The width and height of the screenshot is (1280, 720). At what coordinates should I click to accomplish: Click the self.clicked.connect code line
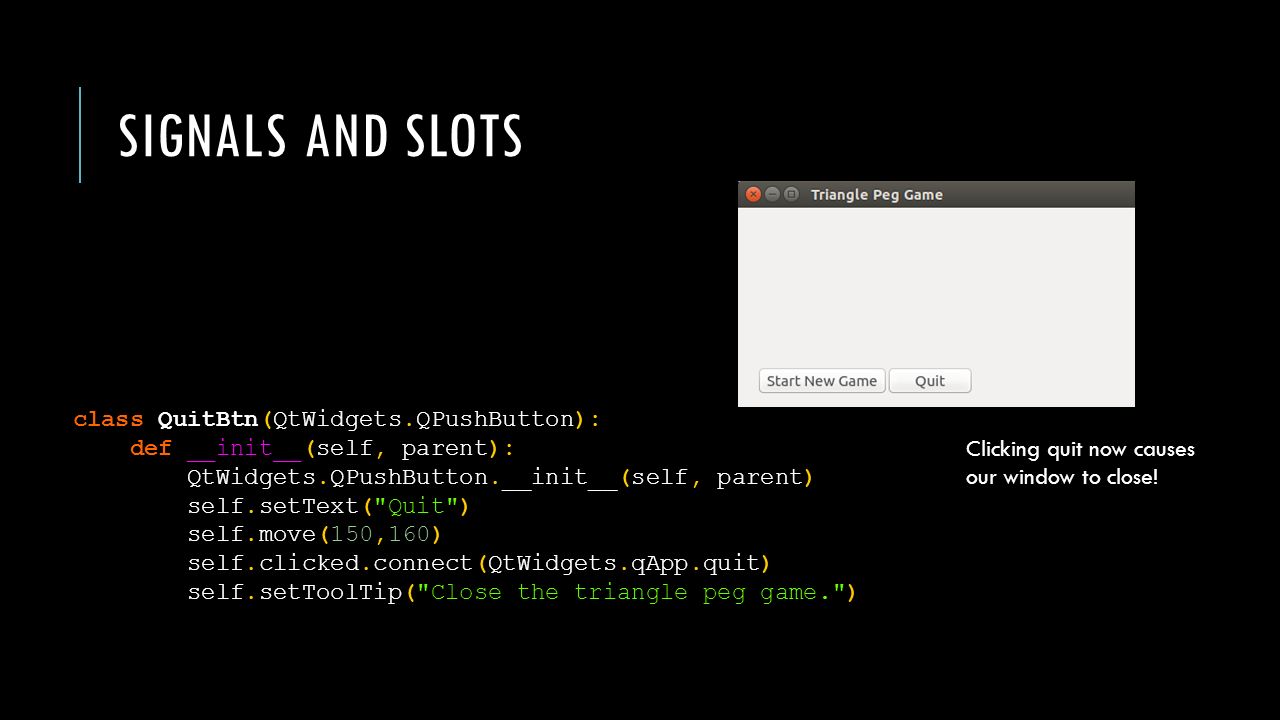pos(479,563)
